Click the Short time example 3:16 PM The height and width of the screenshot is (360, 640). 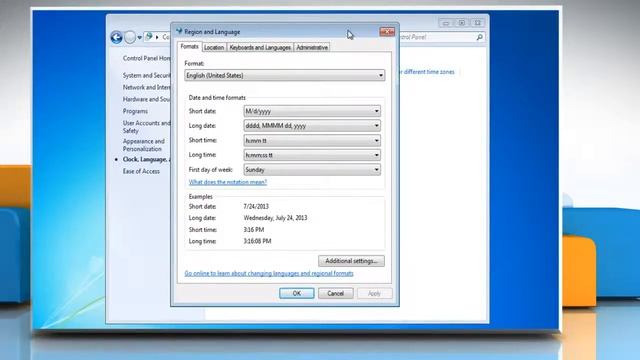click(253, 230)
